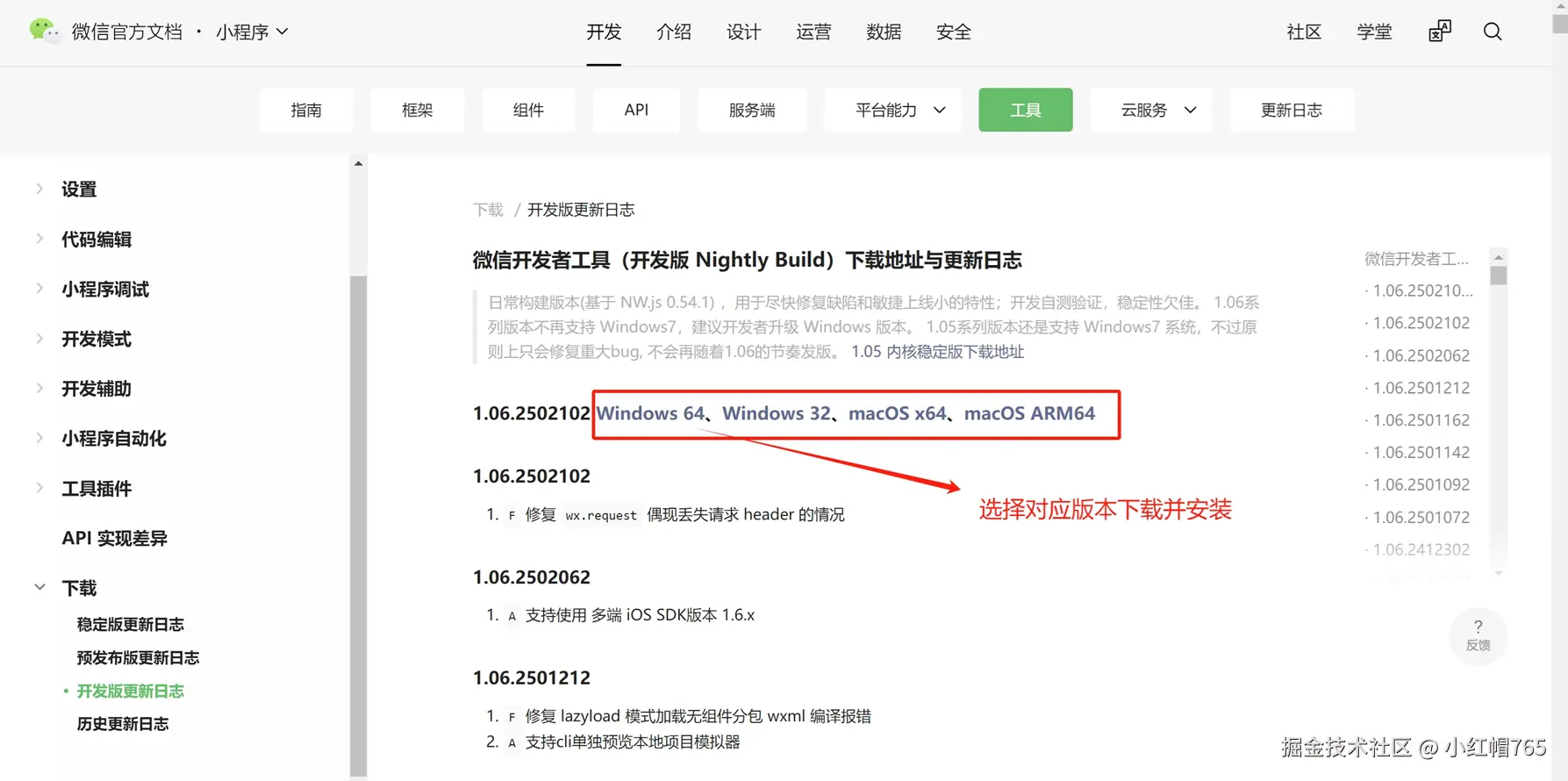Screen dimensions: 1568x781
Task: Select the 更新日志 category button
Action: [1292, 110]
